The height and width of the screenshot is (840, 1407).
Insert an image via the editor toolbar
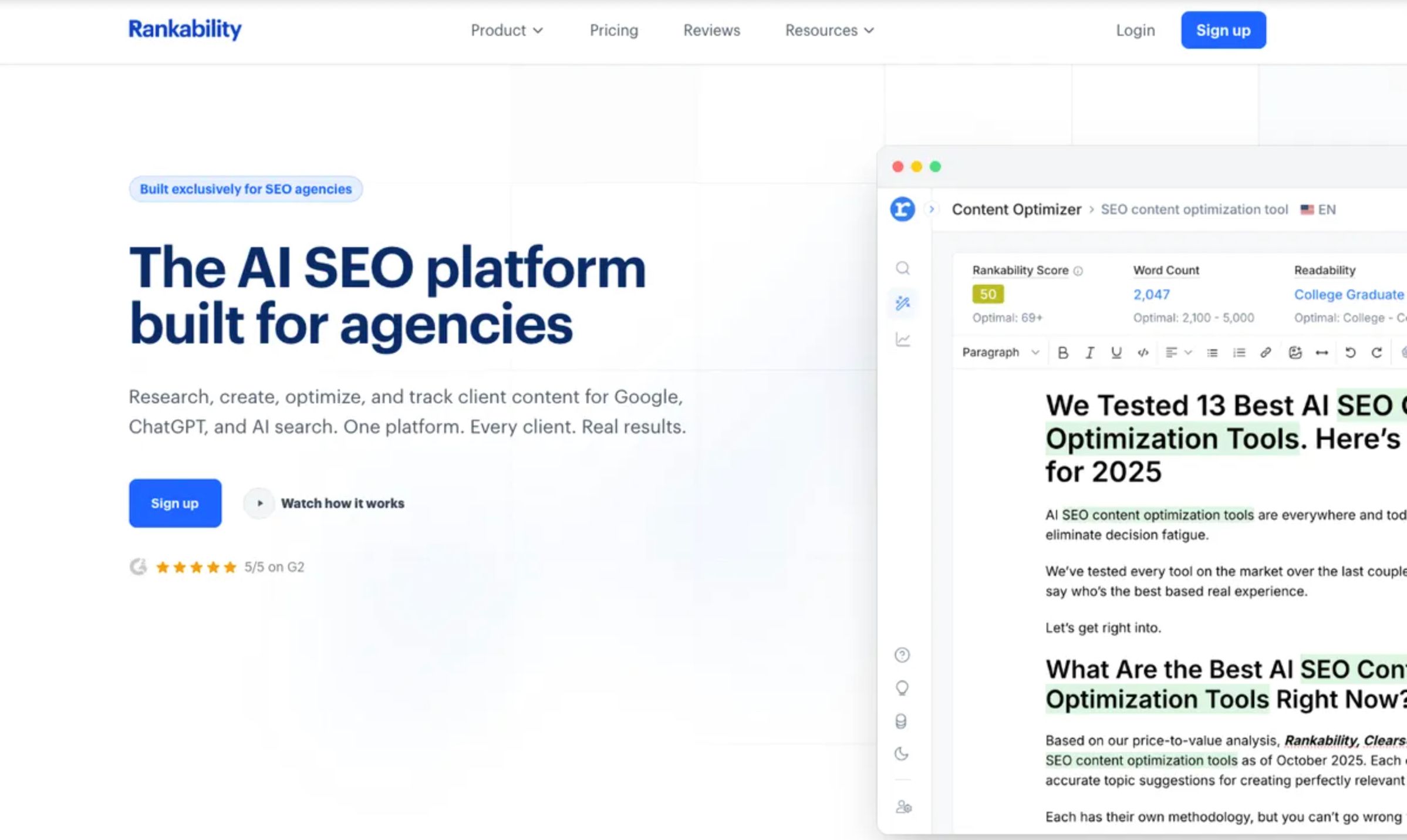point(1295,352)
